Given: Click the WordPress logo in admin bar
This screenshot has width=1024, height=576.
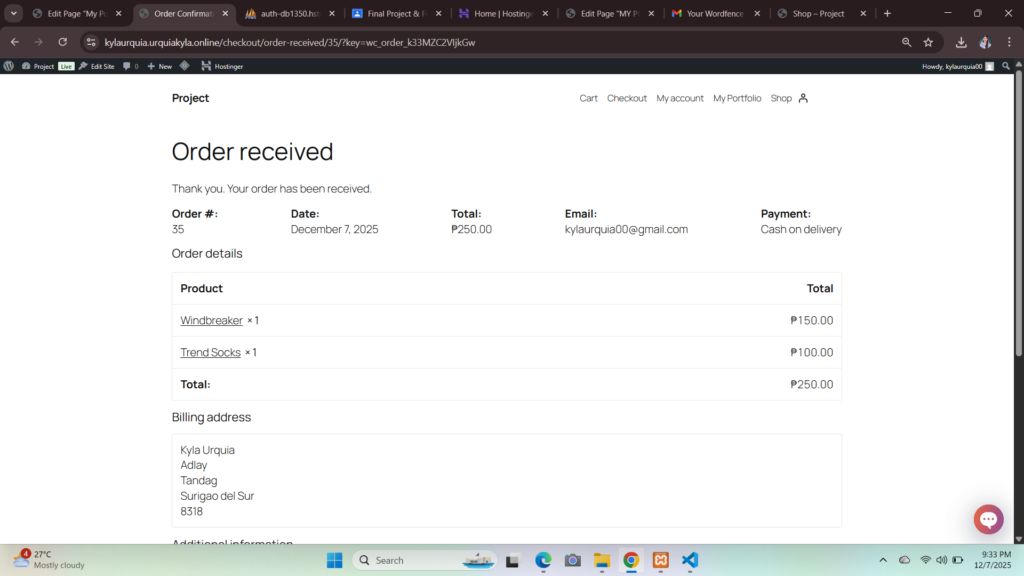Looking at the screenshot, I should 9,66.
